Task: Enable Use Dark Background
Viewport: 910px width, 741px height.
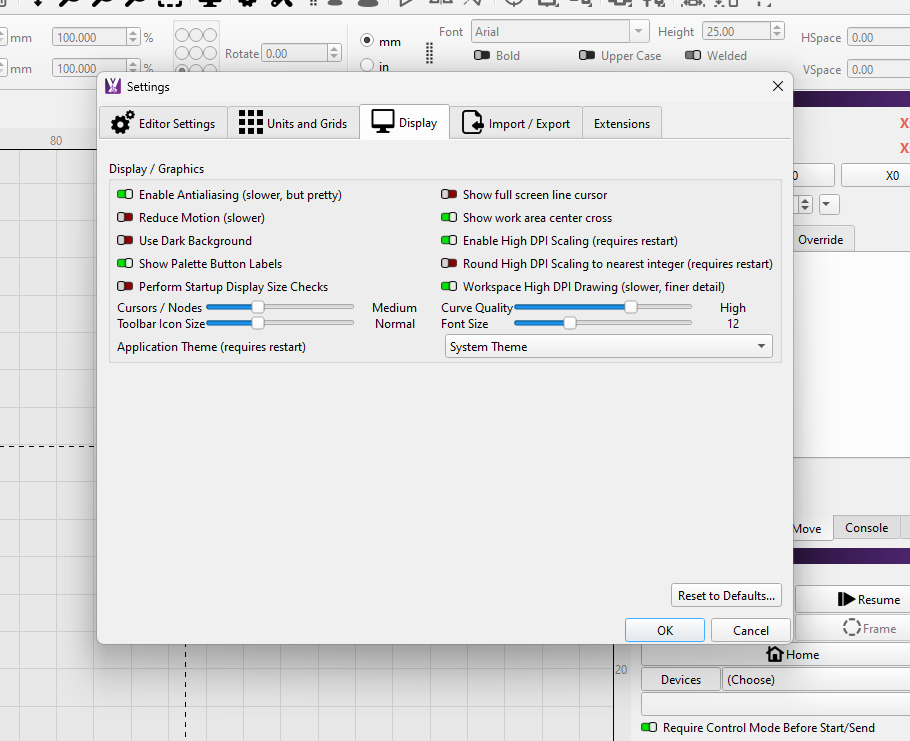Action: (x=125, y=240)
